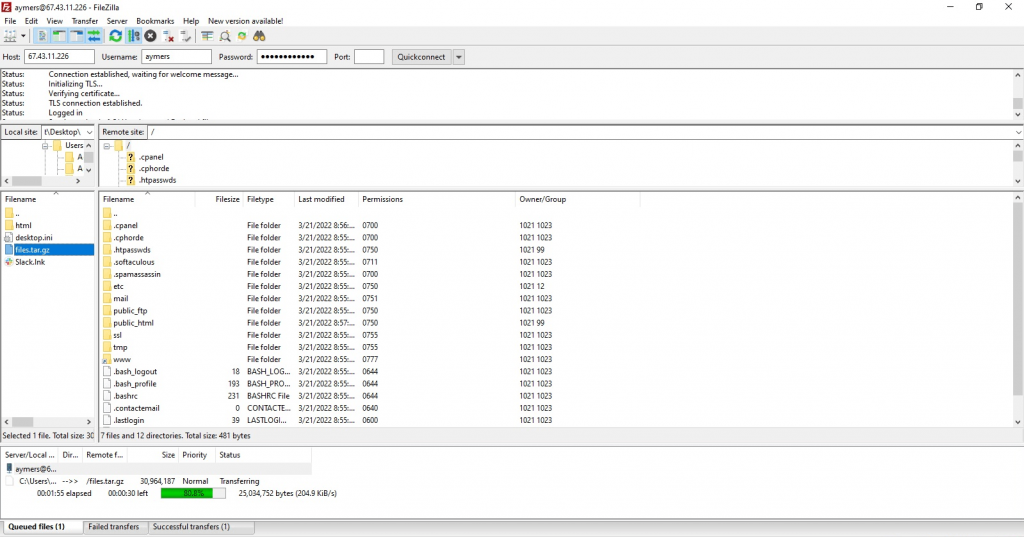Screen dimensions: 1024x537
Task: Enable synchronized browsing
Action: coord(242,36)
